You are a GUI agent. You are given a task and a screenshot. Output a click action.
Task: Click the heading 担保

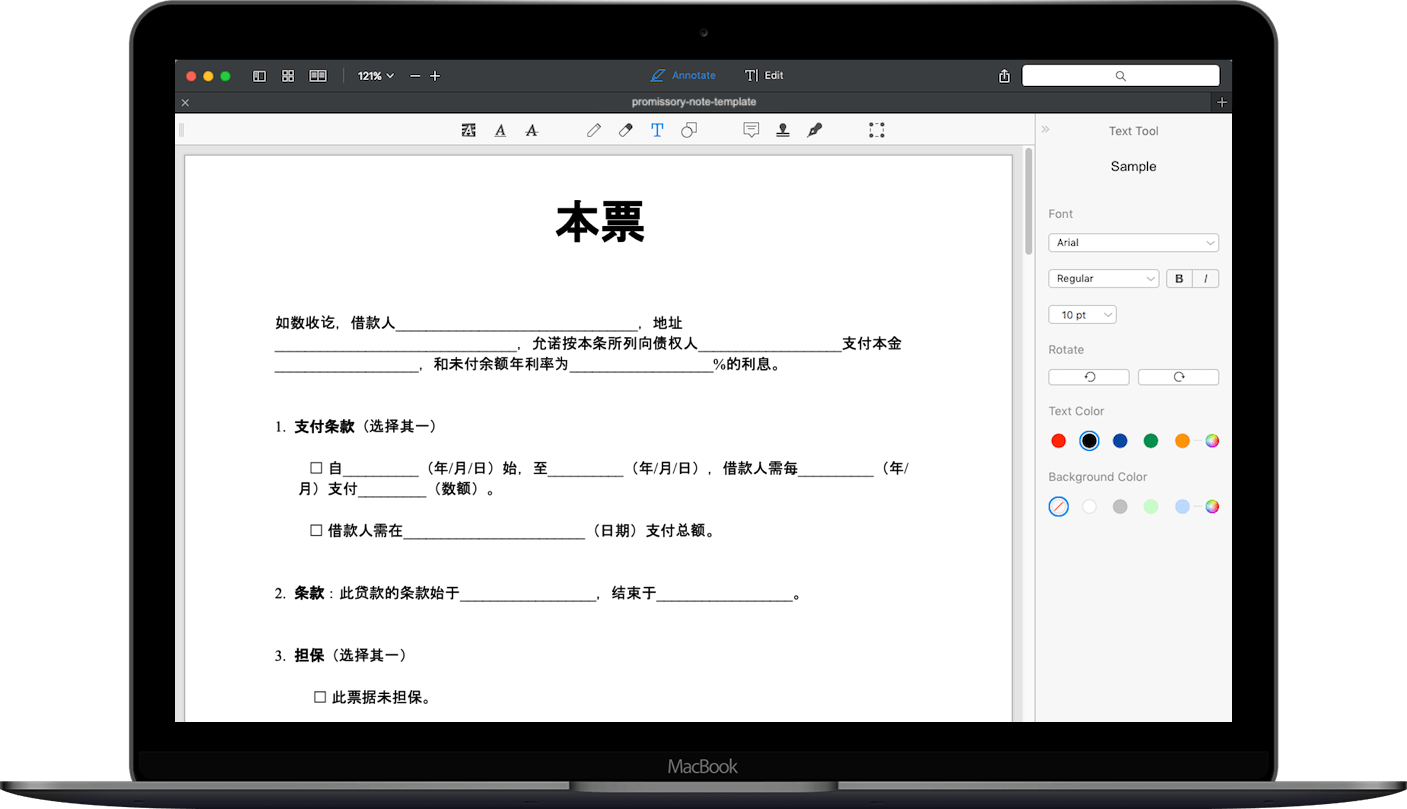coord(309,656)
